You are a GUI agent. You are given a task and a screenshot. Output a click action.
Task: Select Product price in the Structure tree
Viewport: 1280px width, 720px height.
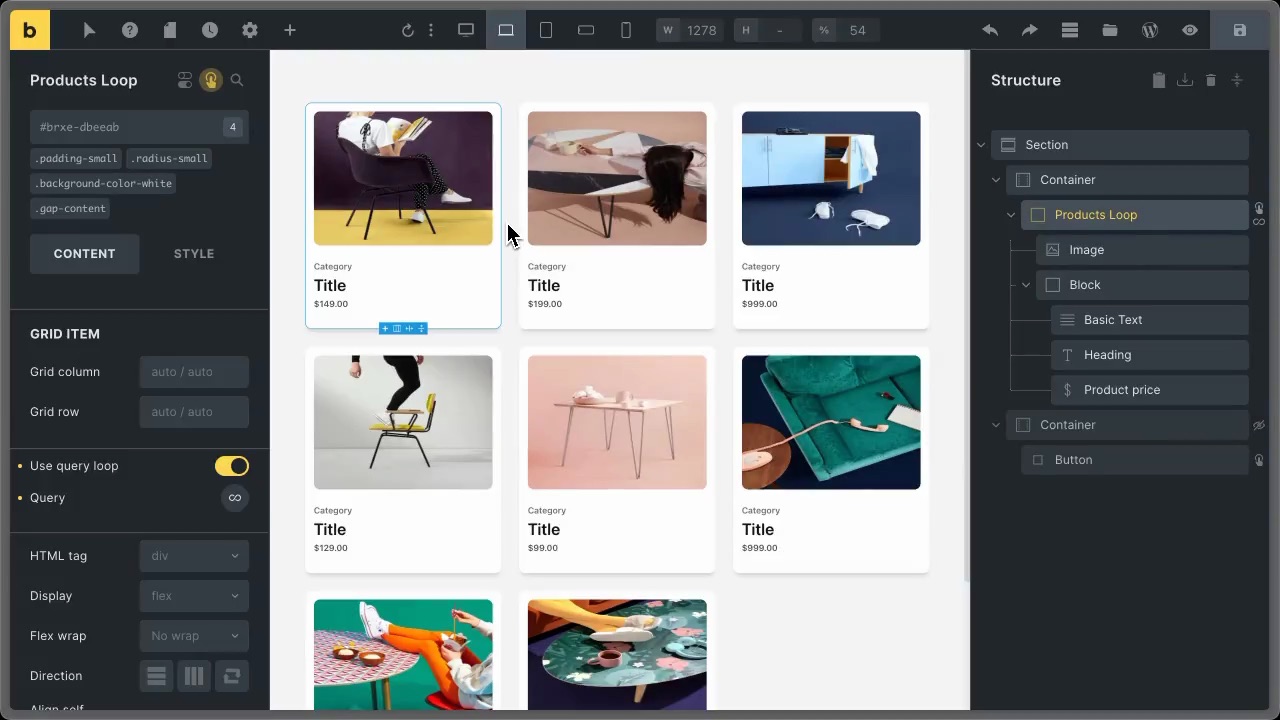coord(1150,390)
